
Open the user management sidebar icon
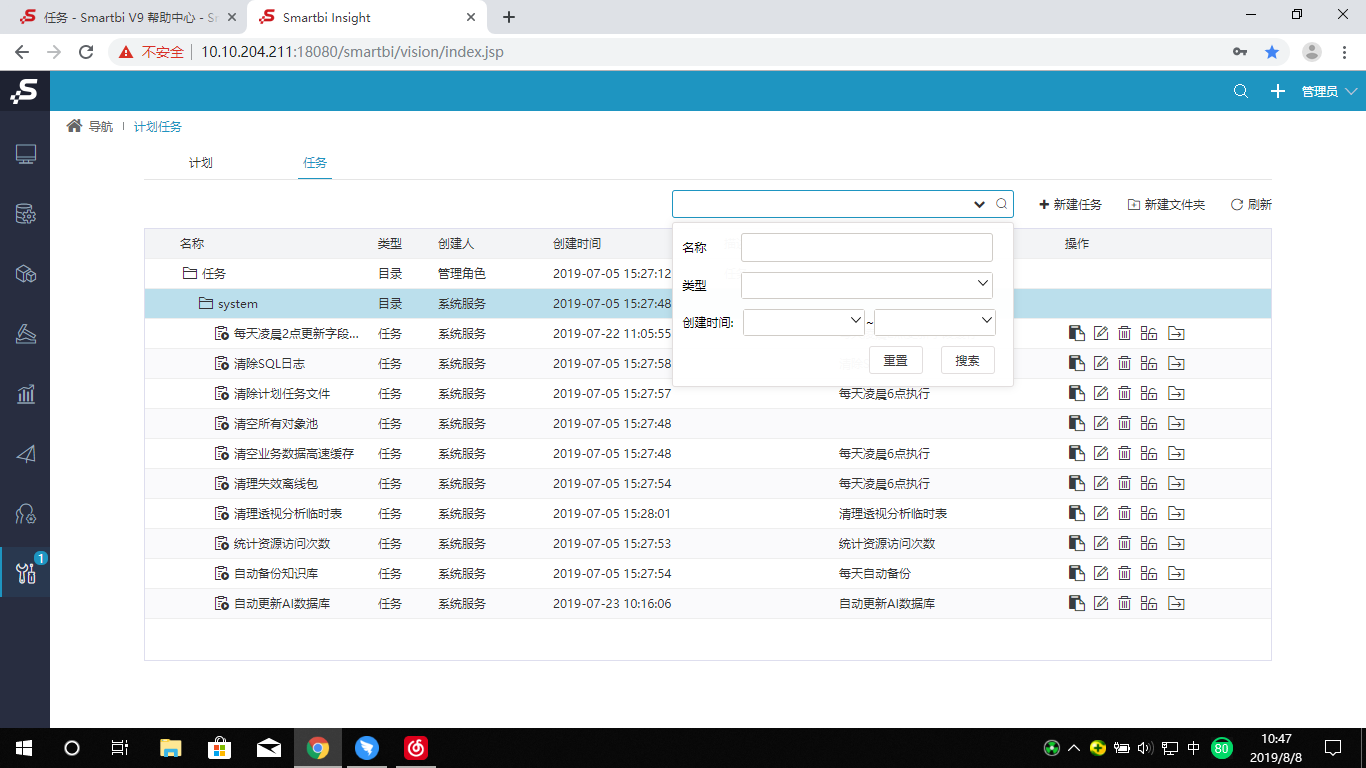26,514
